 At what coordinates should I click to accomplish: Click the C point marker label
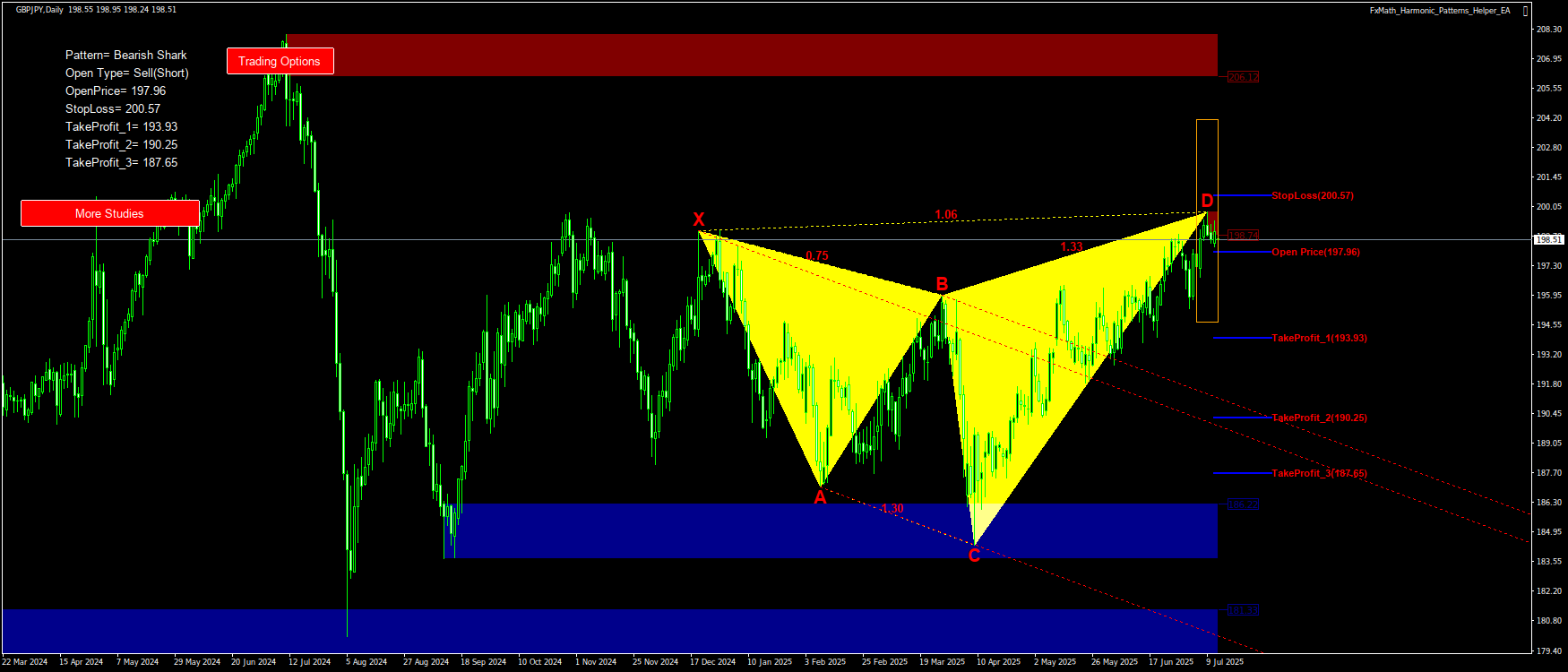pos(974,556)
